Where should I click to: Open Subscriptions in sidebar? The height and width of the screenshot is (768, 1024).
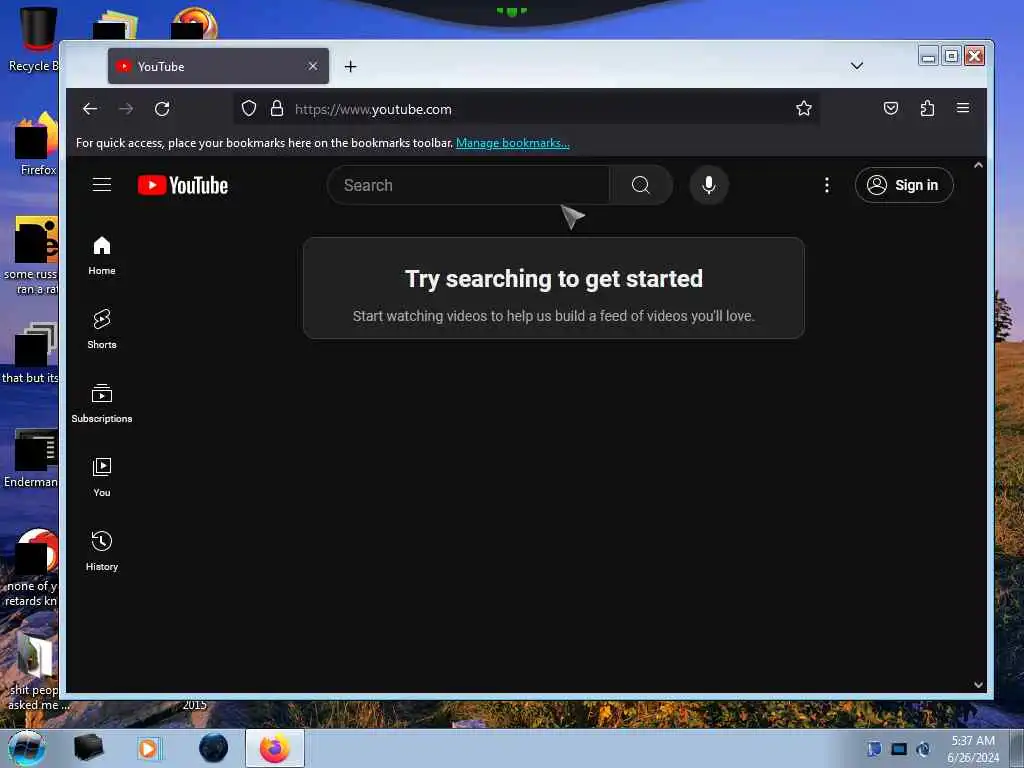click(x=102, y=404)
